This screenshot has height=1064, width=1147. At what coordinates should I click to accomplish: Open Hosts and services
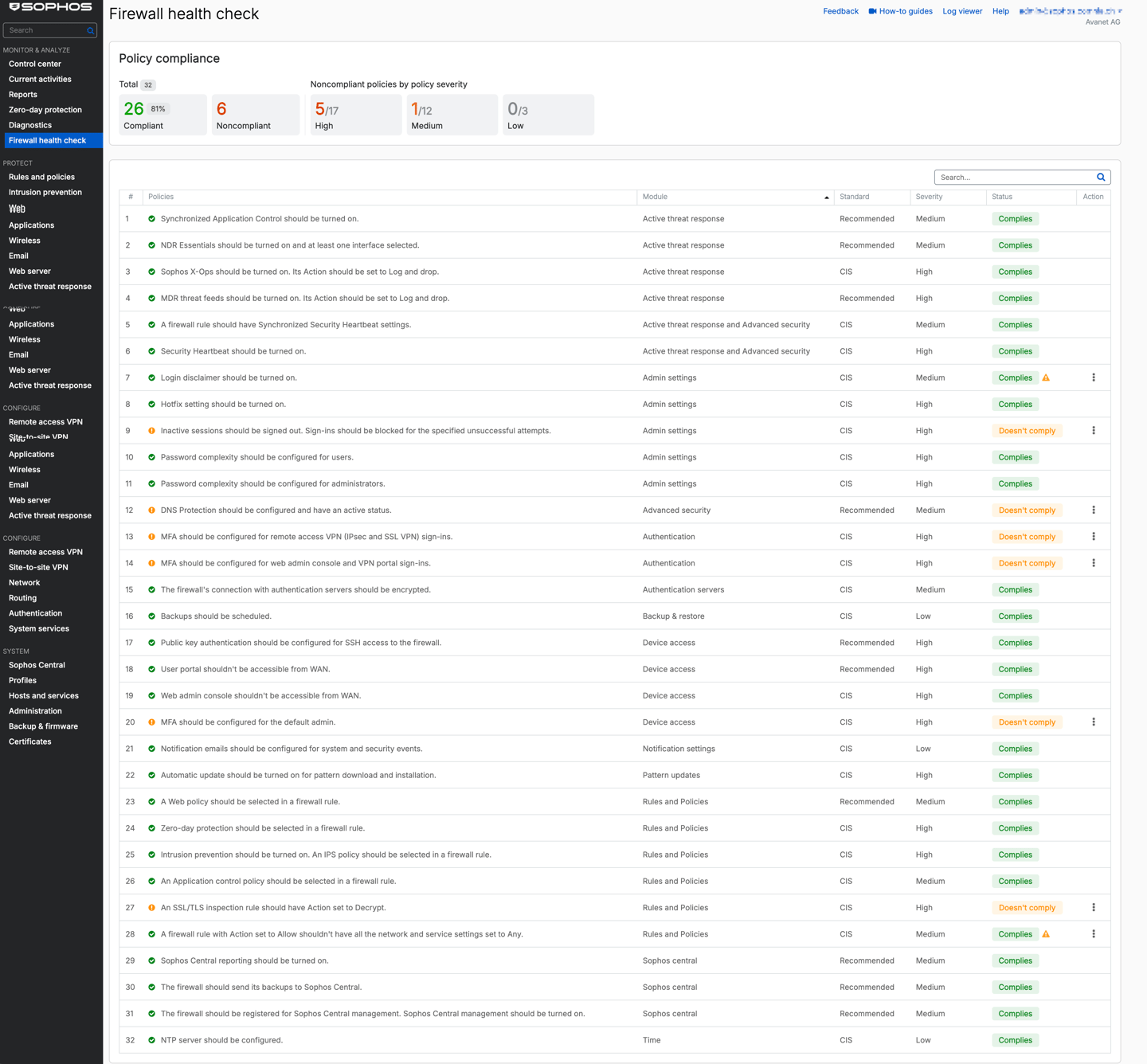44,696
